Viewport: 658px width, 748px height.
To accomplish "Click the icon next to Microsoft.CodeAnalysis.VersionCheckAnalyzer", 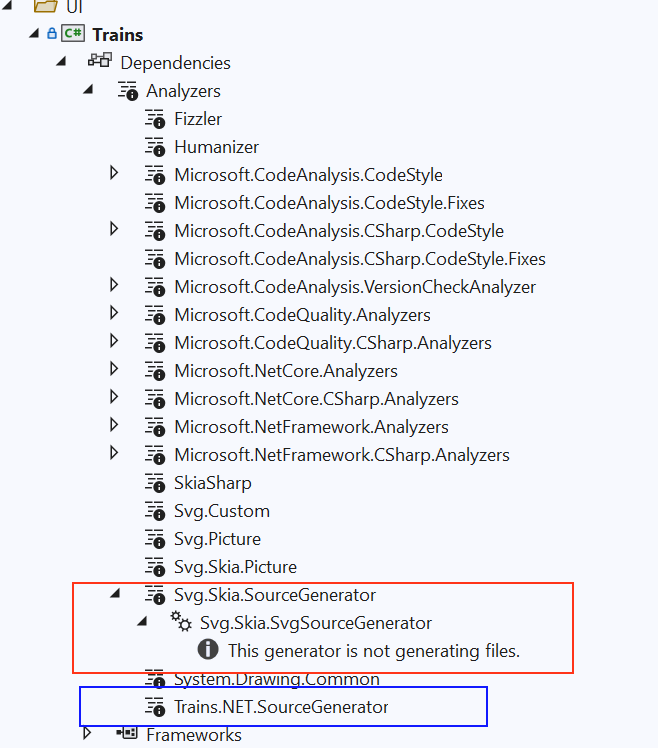I will coord(155,287).
